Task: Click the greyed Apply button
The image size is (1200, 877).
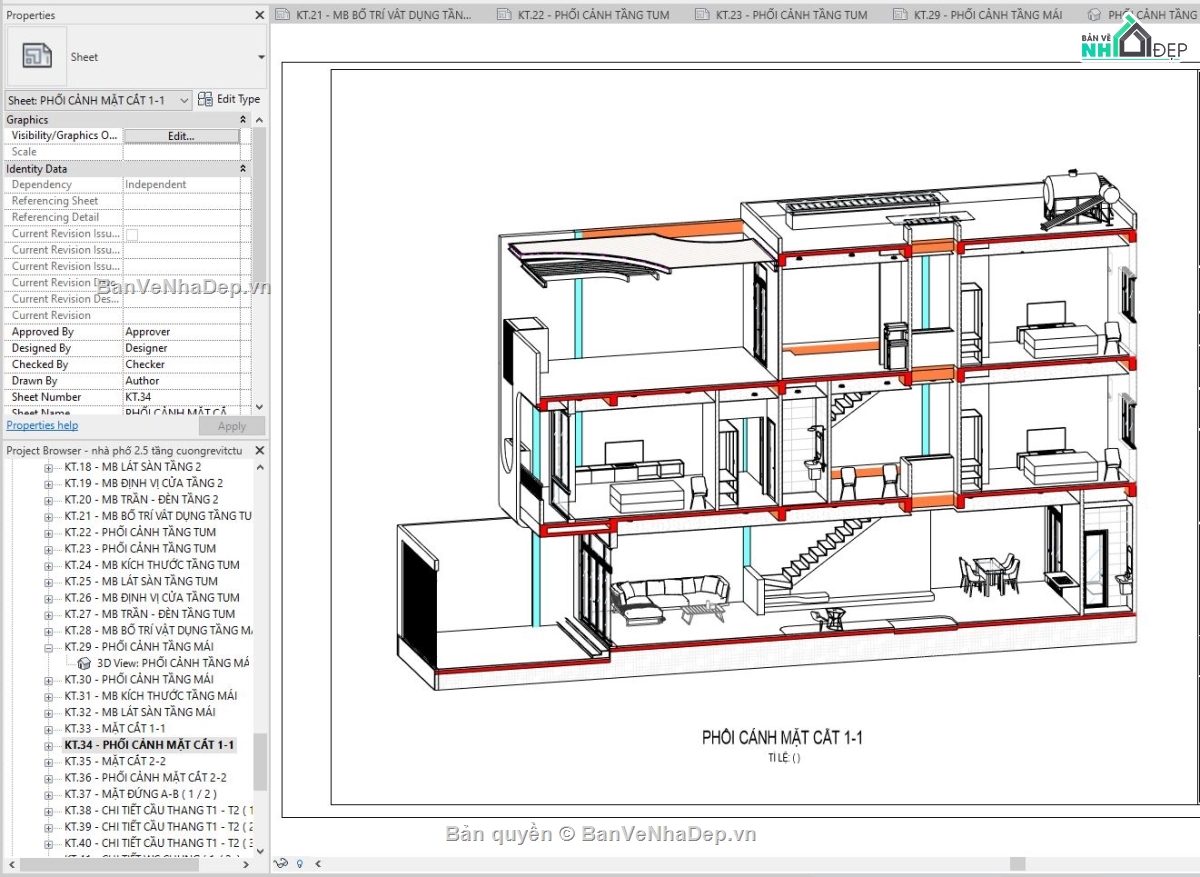Action: [232, 426]
